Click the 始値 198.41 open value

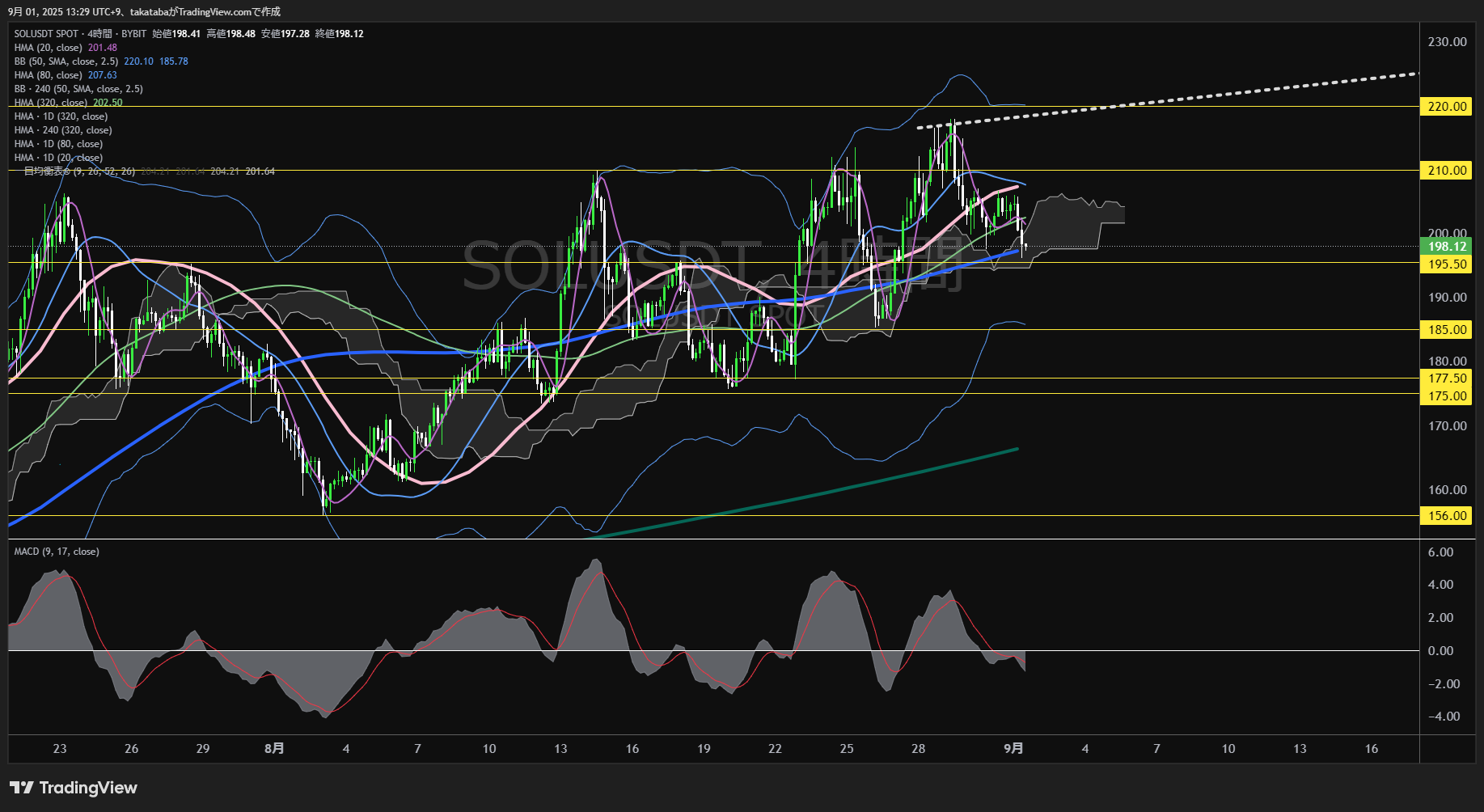tap(176, 34)
